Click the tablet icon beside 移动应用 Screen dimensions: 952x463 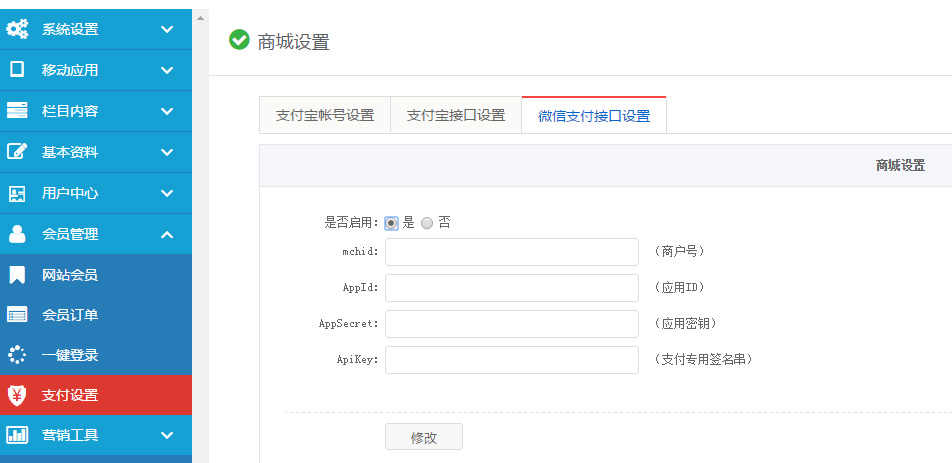(17, 70)
